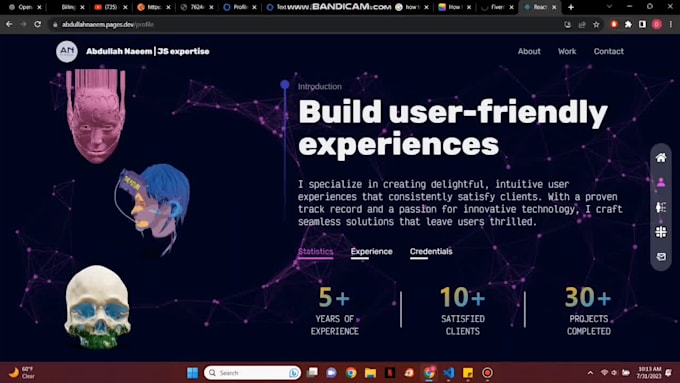This screenshot has height=383, width=680.
Task: Open the skills person-diagram icon in the sidebar
Action: click(661, 207)
